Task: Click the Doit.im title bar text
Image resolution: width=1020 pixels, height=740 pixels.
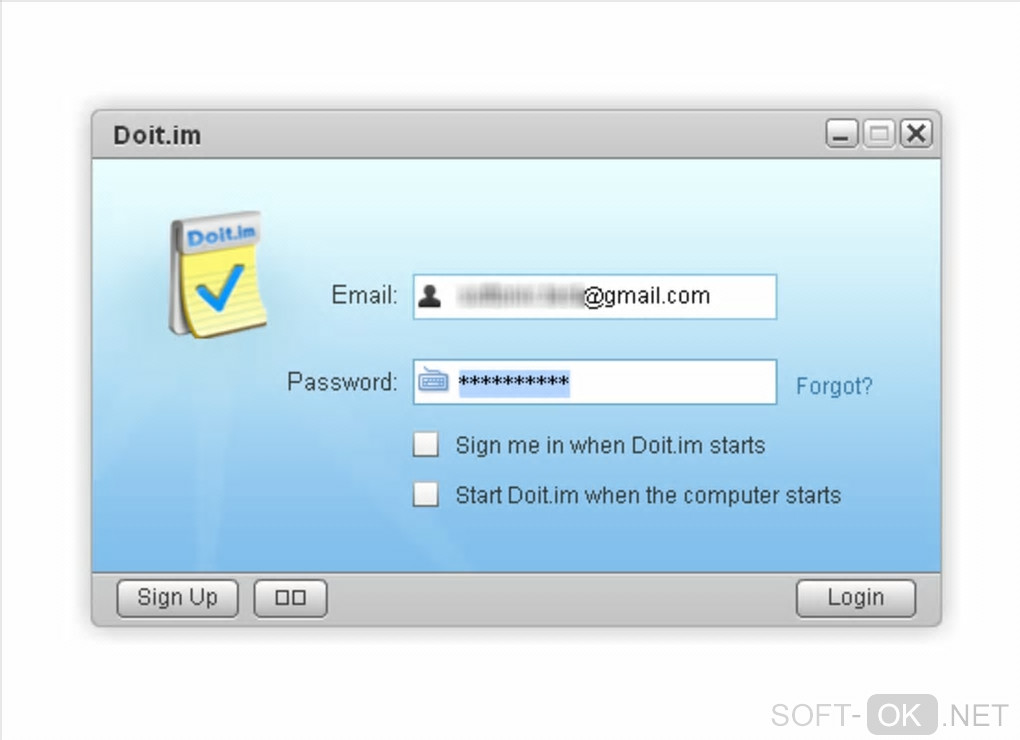Action: (157, 135)
